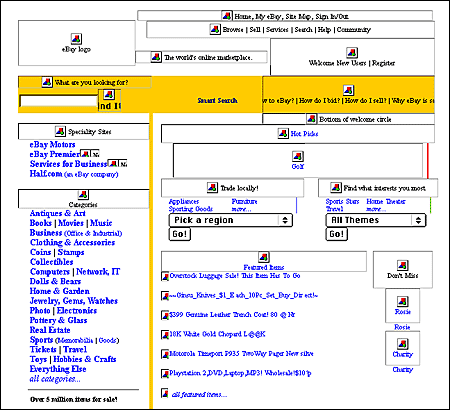Open the Playstation 2, DVD, Laptop listing

pyautogui.click(x=240, y=373)
